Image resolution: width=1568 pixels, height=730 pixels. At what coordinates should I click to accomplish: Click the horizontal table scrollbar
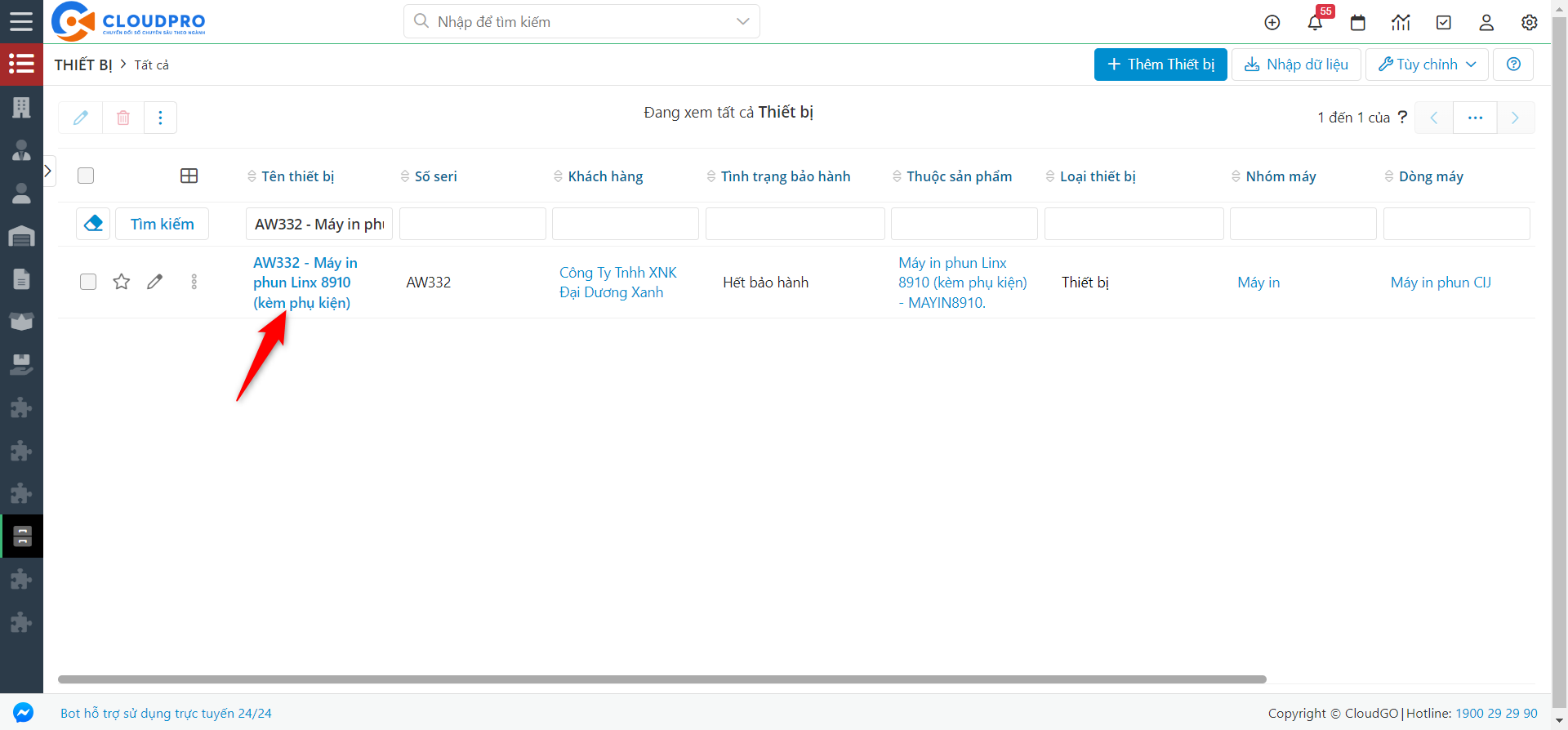662,679
